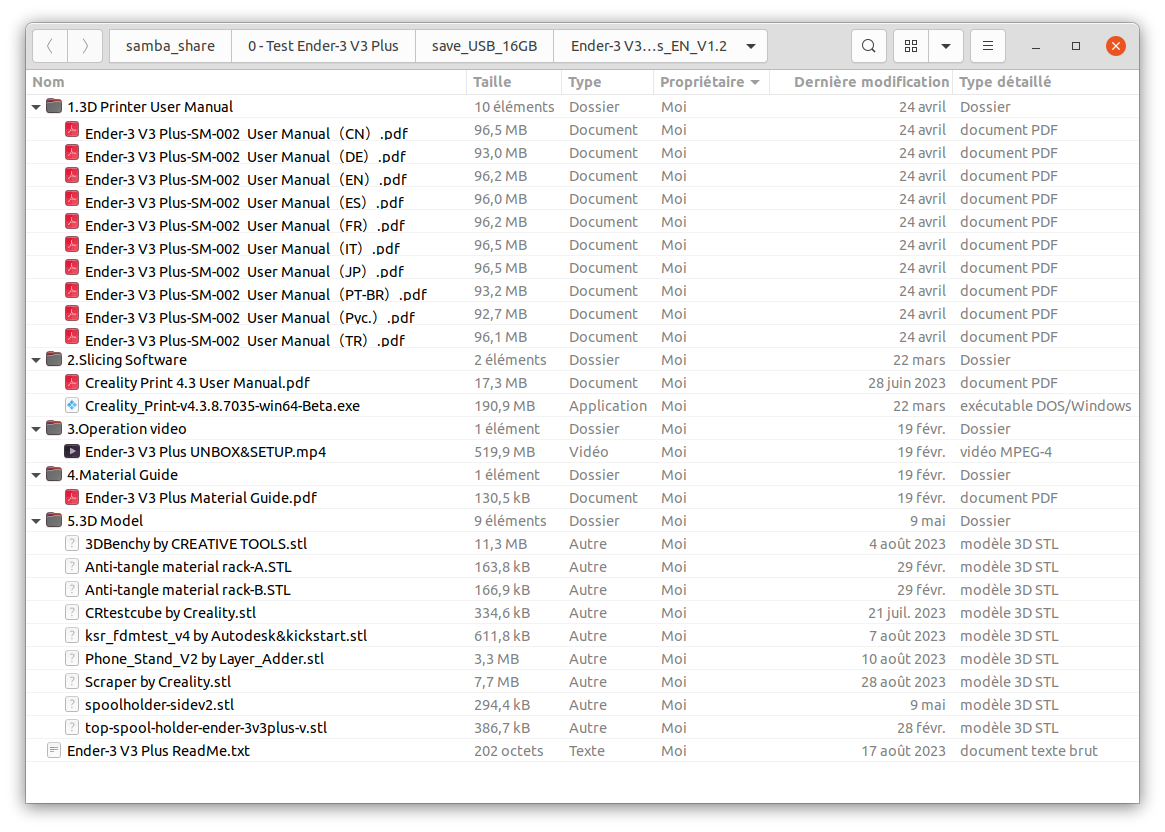Click PDF icon of User Manual (ES)
Screen dimensions: 1165x832
click(x=71, y=199)
